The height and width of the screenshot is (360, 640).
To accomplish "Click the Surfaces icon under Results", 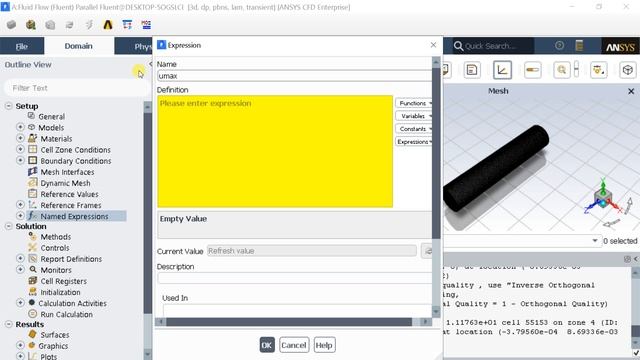I will click(32, 334).
